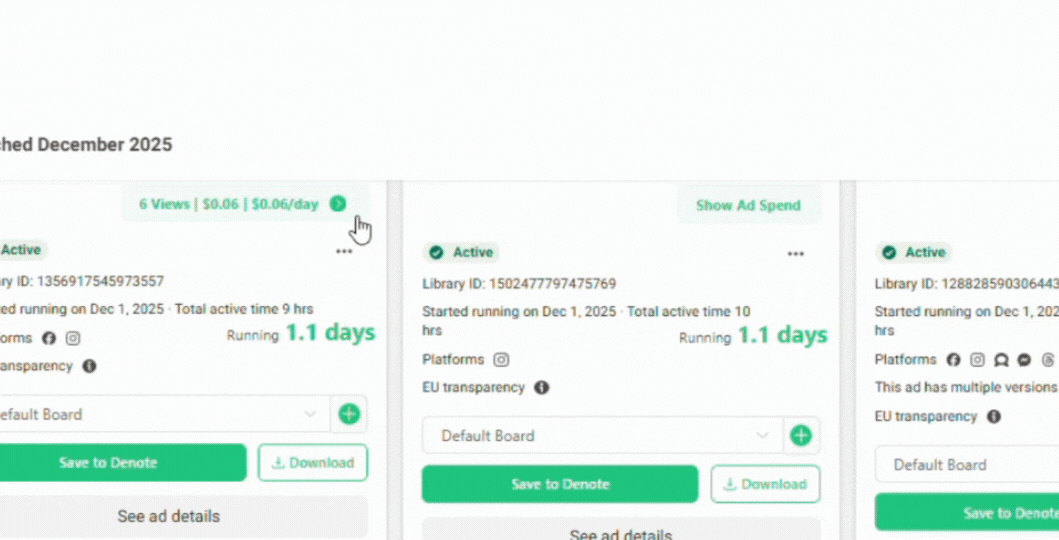Open three-dot menu for ad 1502477797475769
Viewport: 1059px width, 540px height.
(795, 254)
